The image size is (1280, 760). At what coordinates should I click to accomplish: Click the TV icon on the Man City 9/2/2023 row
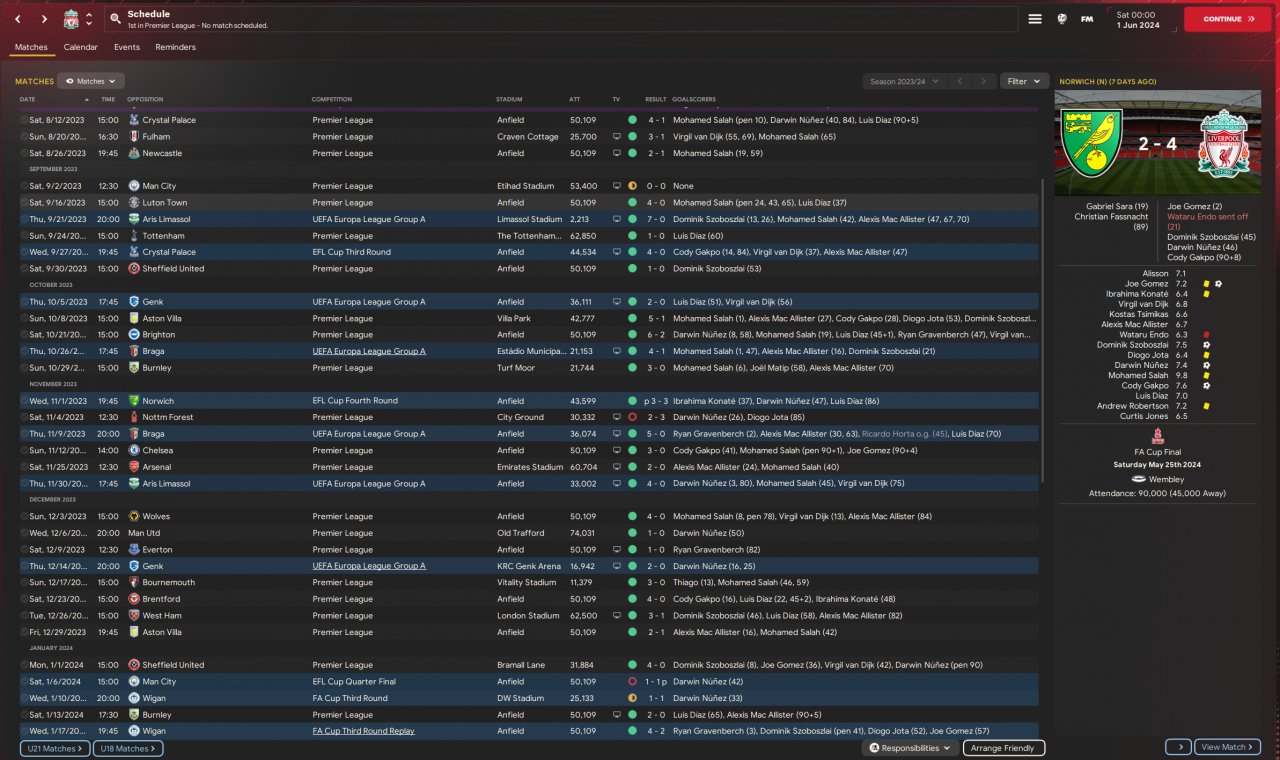point(617,186)
